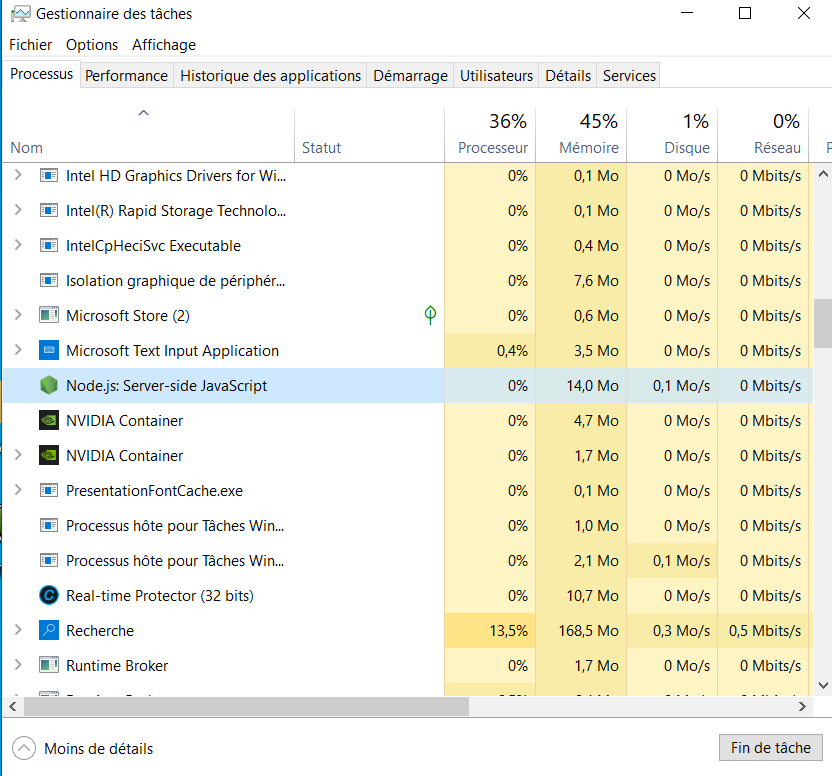Click the Fin de tâche button
The image size is (832, 776).
click(x=770, y=747)
